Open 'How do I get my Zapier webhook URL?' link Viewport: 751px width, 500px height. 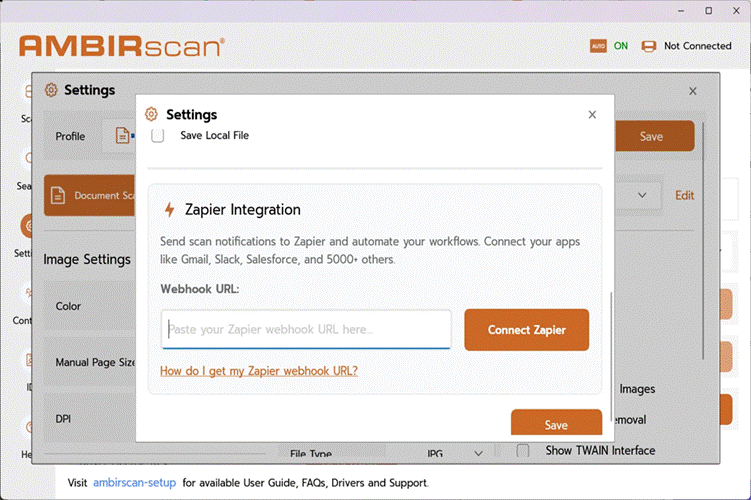pyautogui.click(x=259, y=371)
